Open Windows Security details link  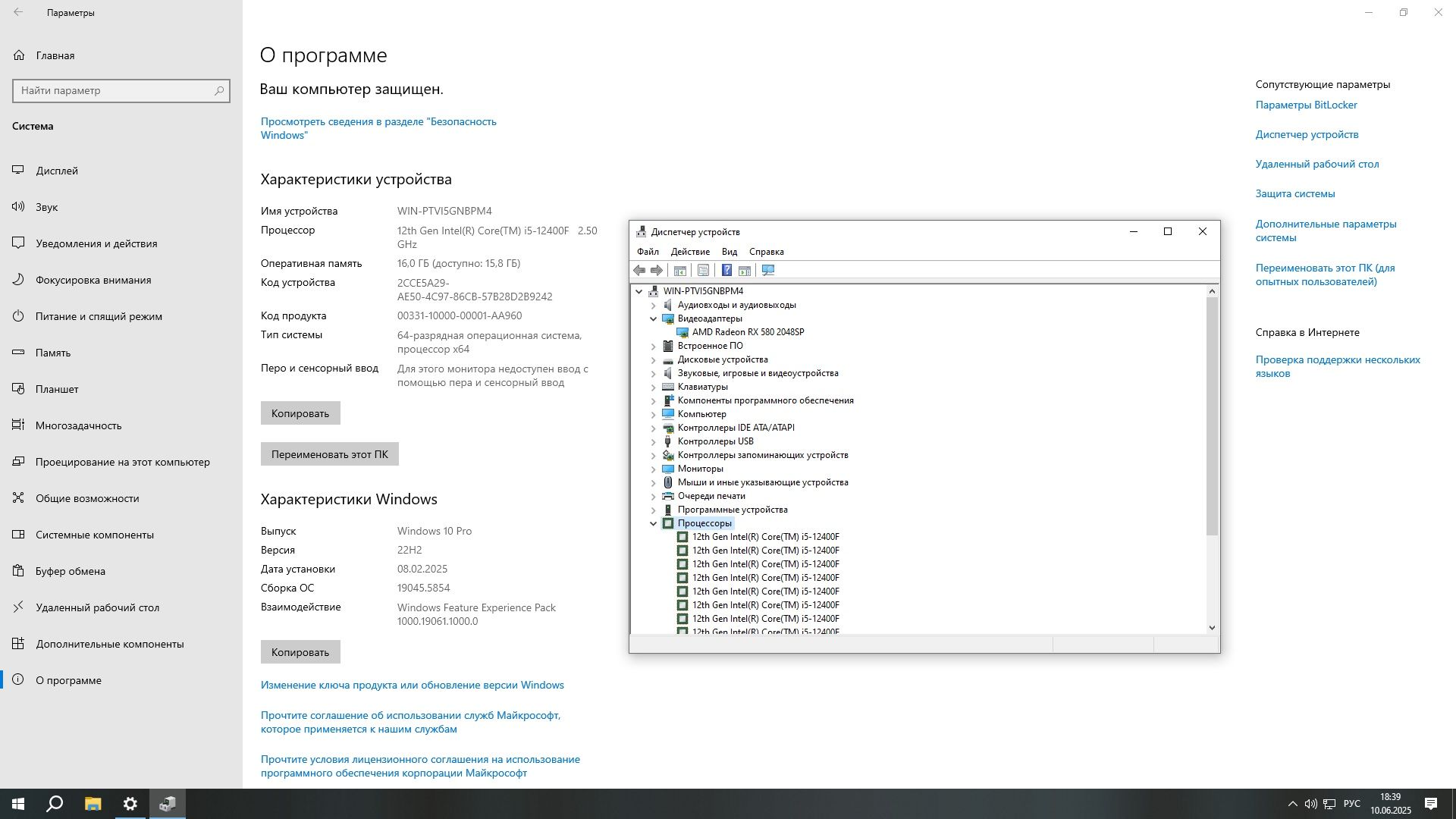pyautogui.click(x=378, y=128)
